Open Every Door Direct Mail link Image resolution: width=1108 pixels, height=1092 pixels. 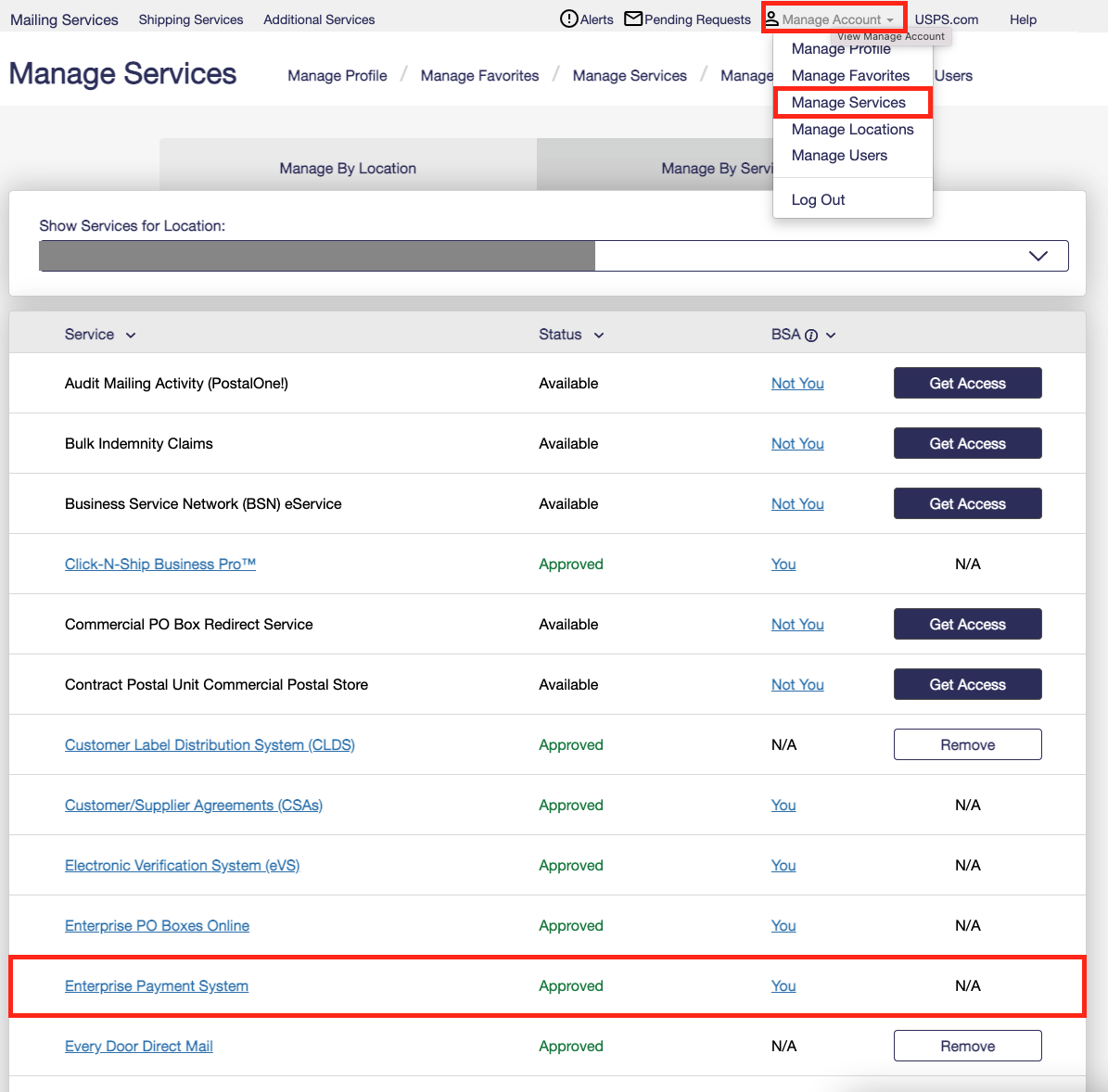click(138, 1046)
